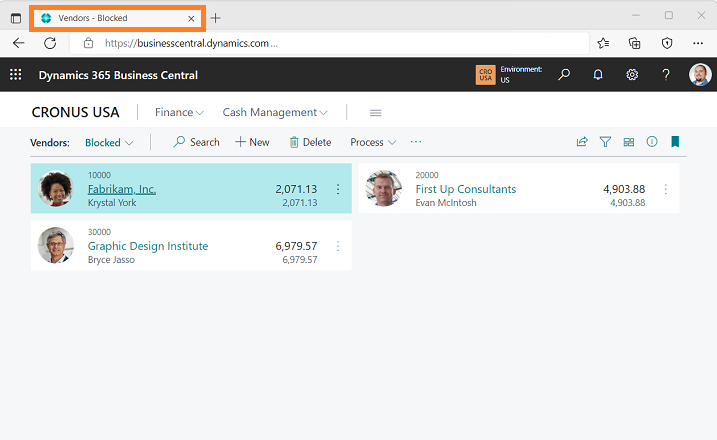Open the hamburger menu beside Cash Management
Screen dimensions: 717x440
[375, 113]
